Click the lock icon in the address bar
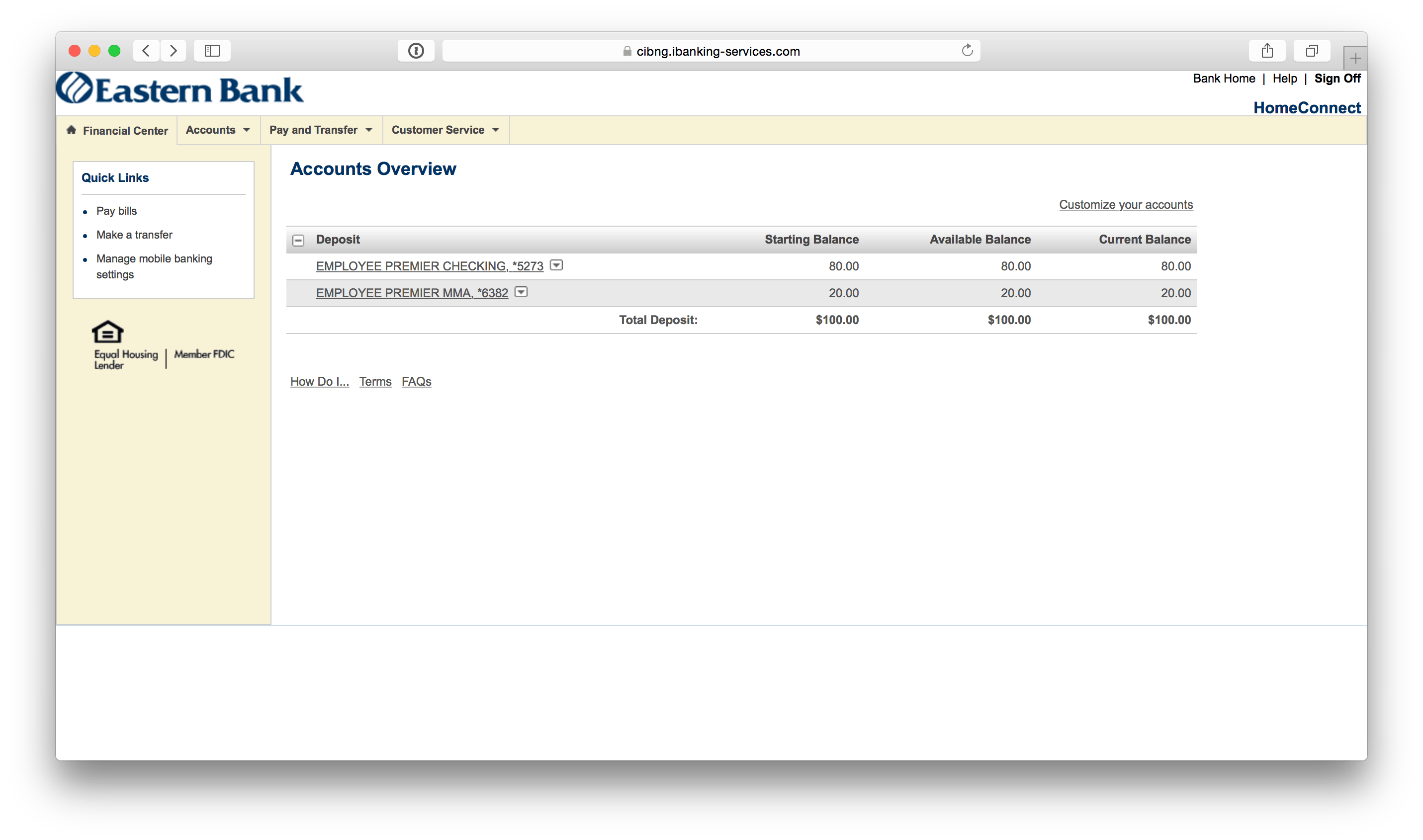Image resolution: width=1423 pixels, height=840 pixels. coord(627,51)
